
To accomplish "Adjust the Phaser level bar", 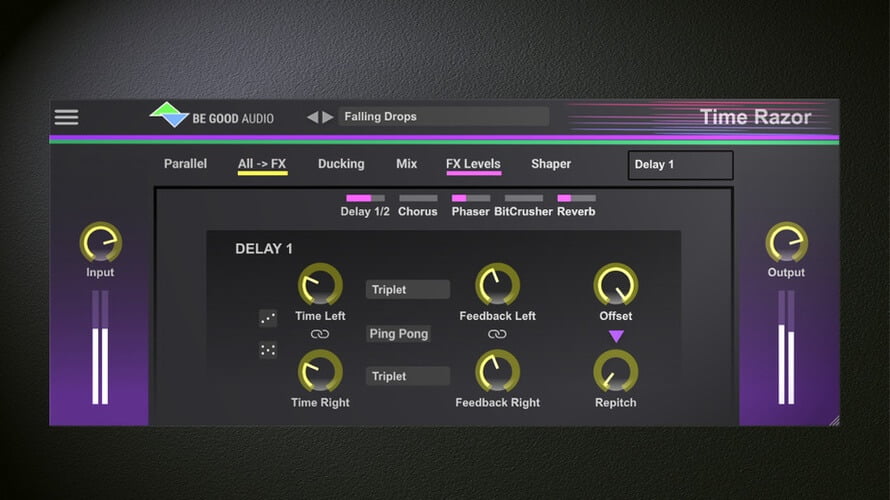I will (x=471, y=198).
